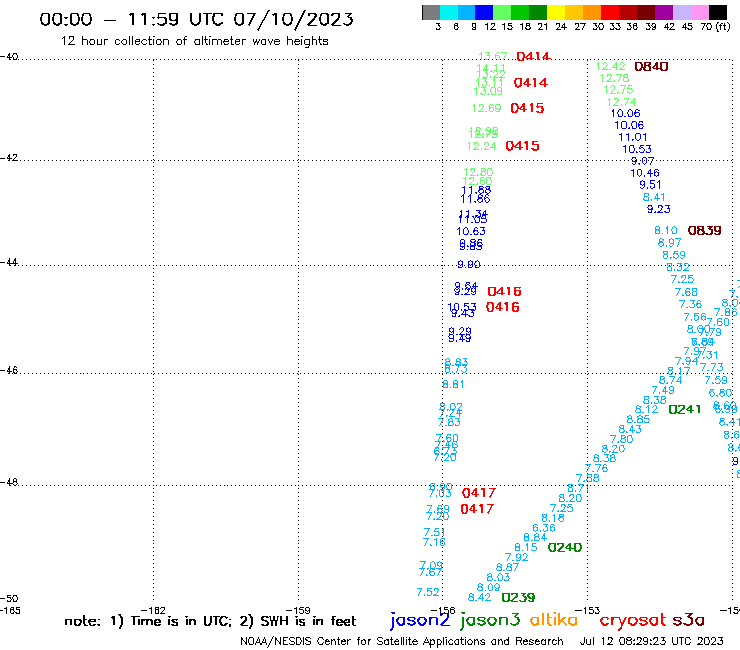Click the s3a pass time 0839

(704, 230)
